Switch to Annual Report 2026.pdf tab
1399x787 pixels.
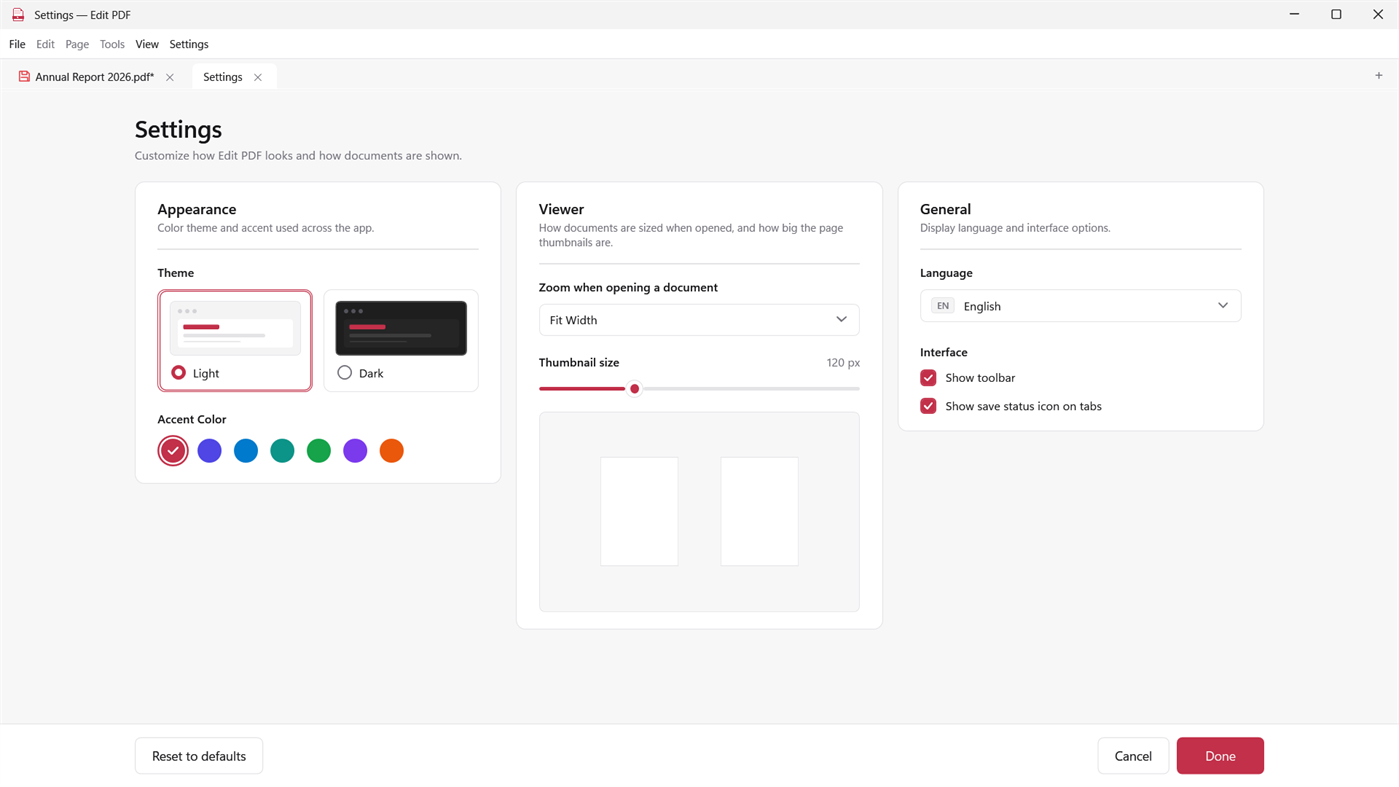click(x=95, y=77)
